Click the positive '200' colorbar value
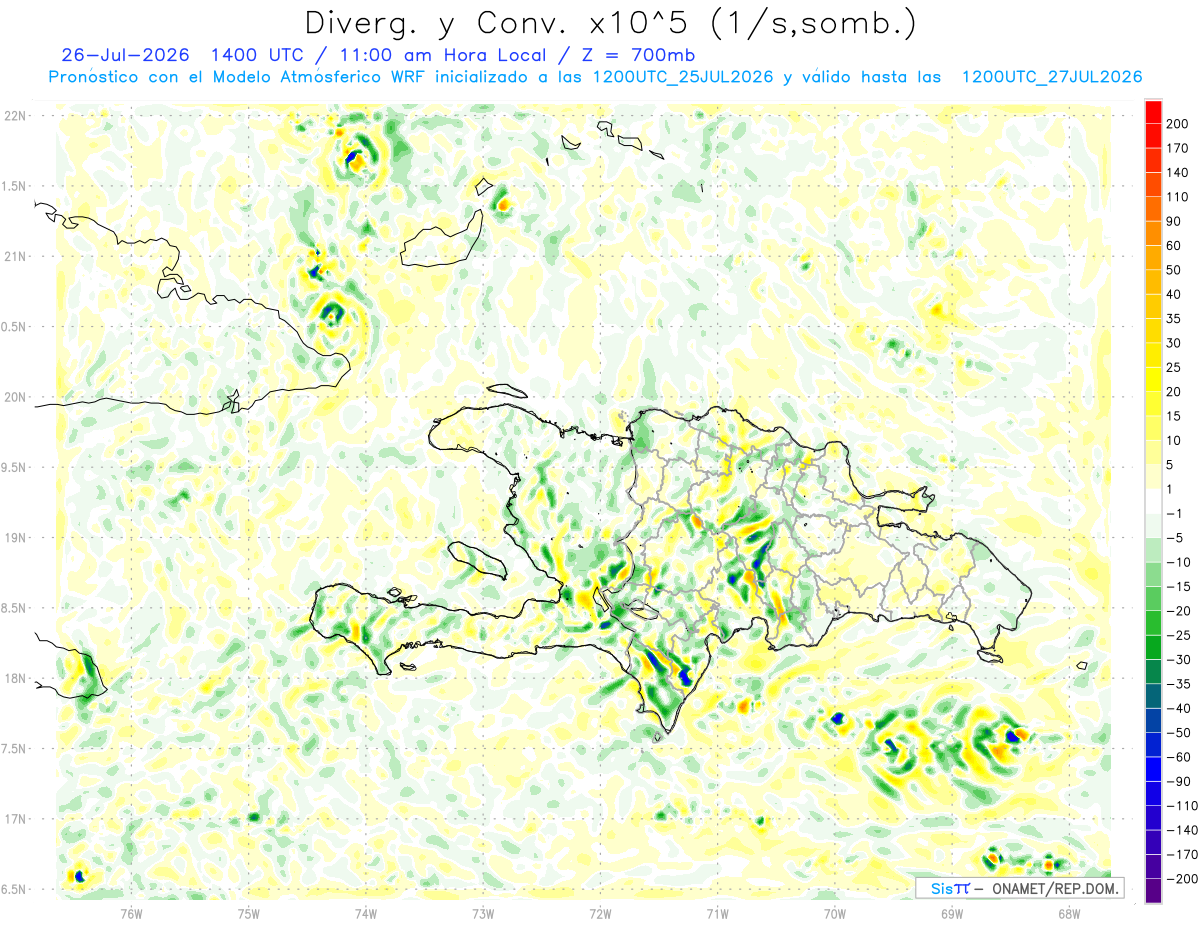 1177,123
